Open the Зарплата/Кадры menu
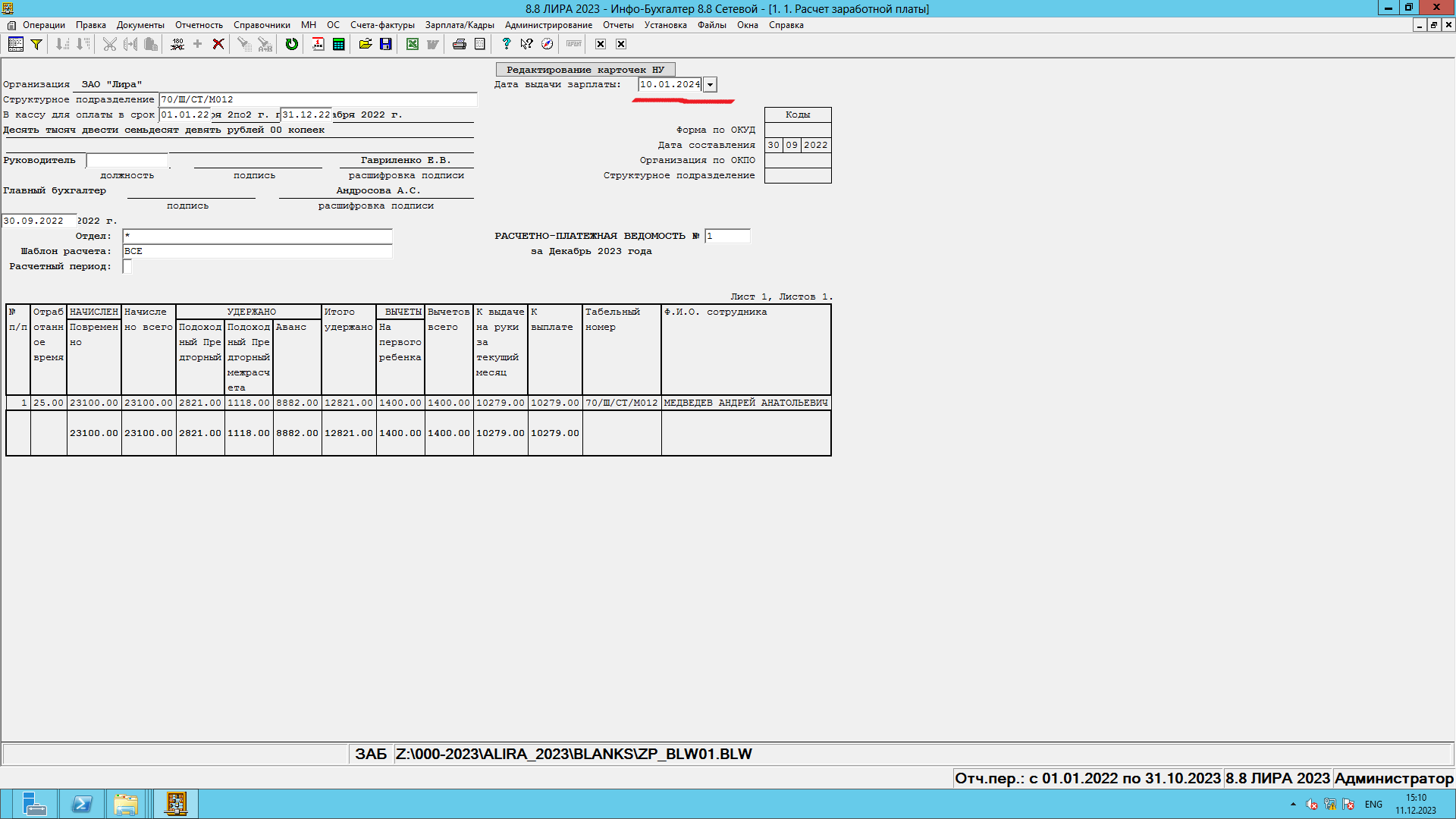1456x819 pixels. (x=459, y=25)
